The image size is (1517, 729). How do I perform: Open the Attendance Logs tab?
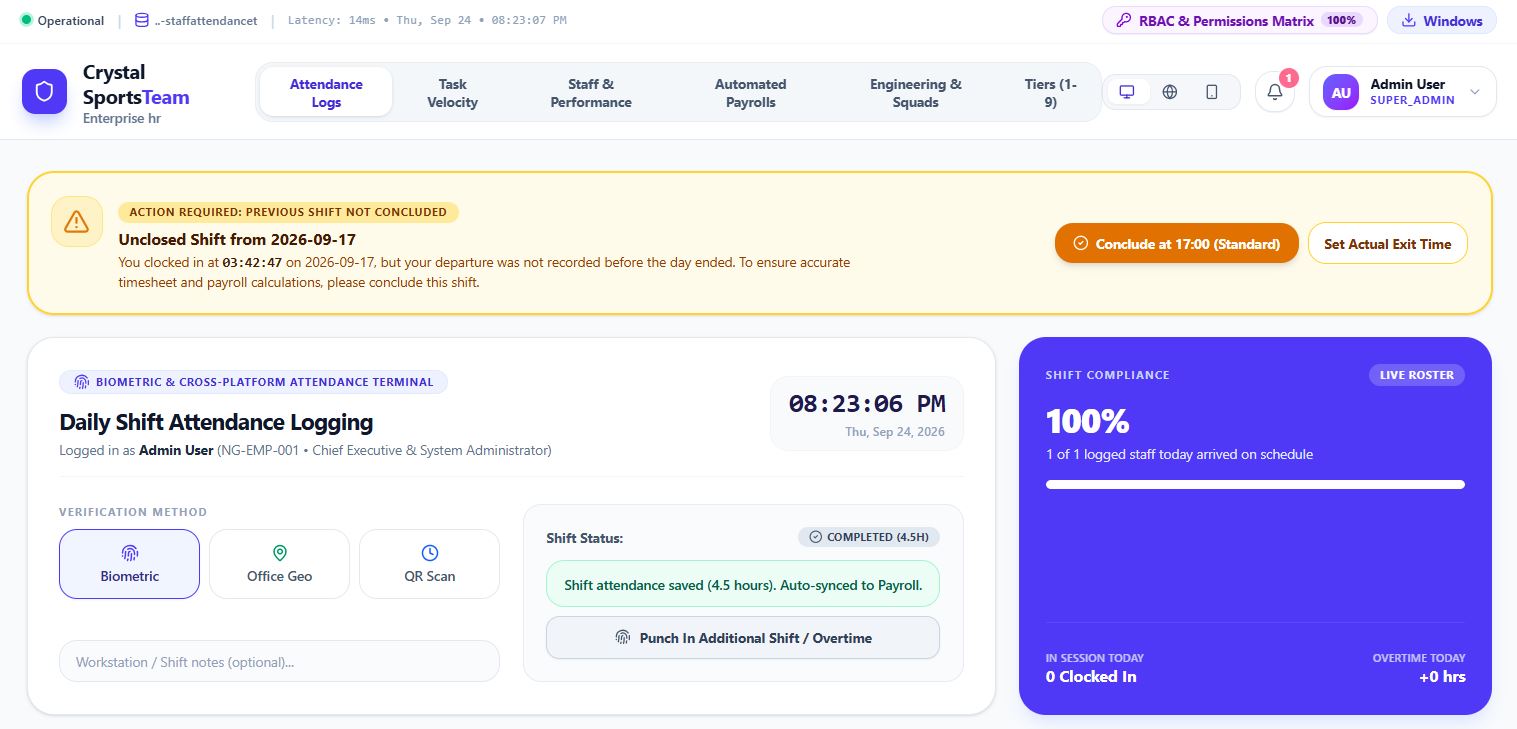326,92
